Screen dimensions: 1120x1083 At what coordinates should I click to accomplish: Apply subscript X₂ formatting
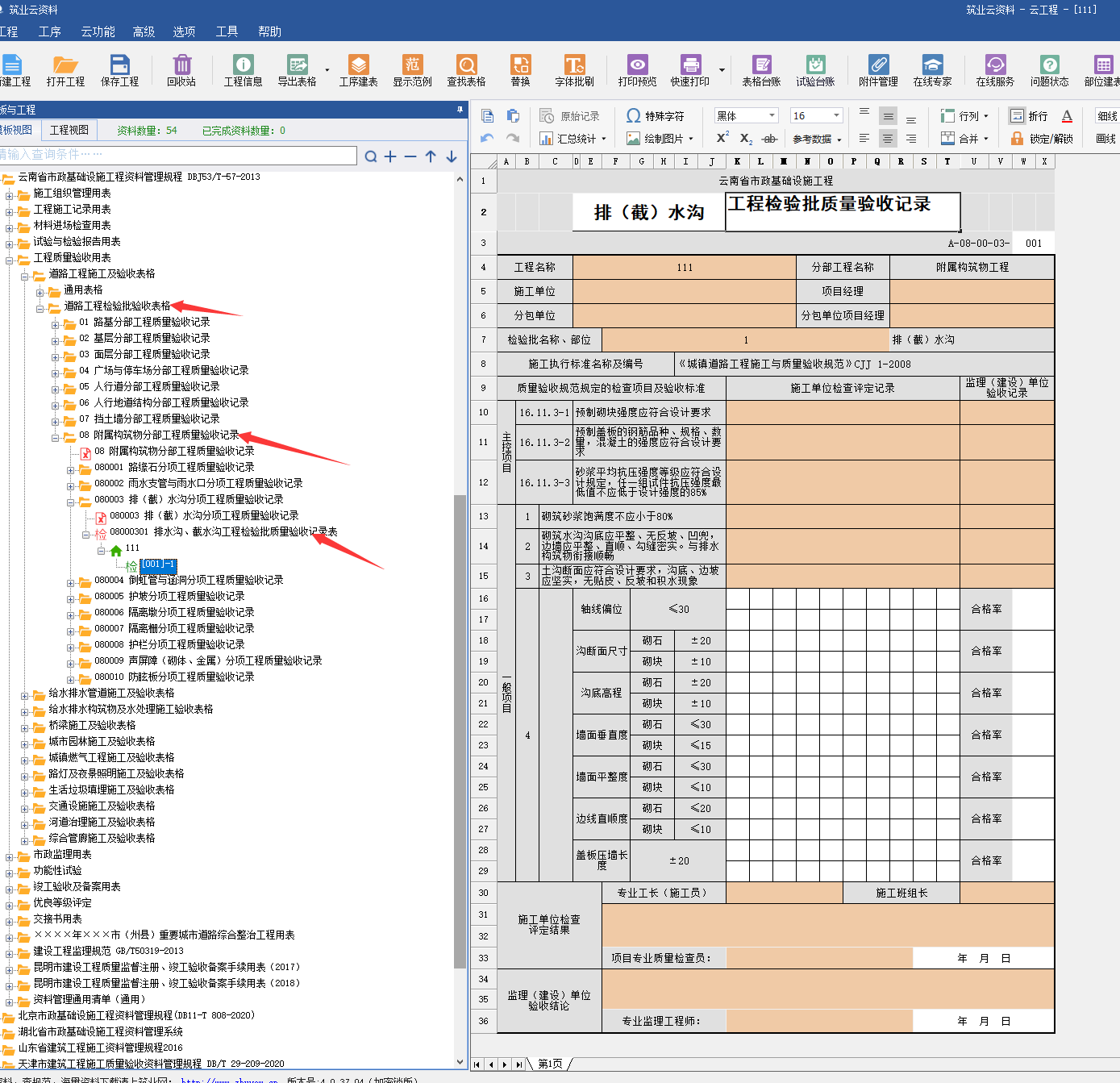[746, 139]
